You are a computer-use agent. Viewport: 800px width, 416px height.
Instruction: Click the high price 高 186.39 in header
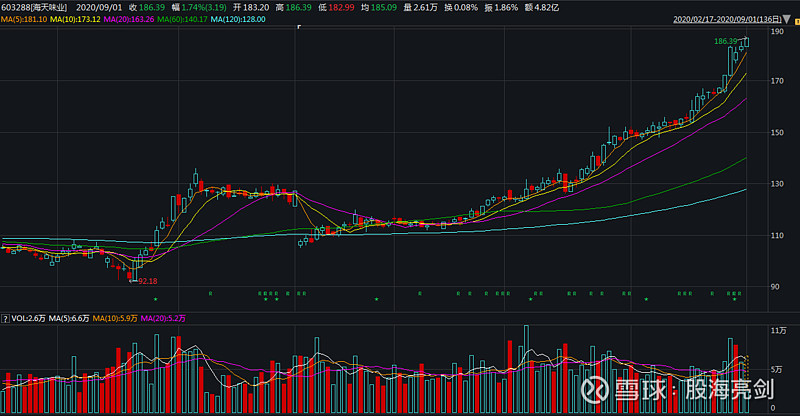click(x=293, y=8)
